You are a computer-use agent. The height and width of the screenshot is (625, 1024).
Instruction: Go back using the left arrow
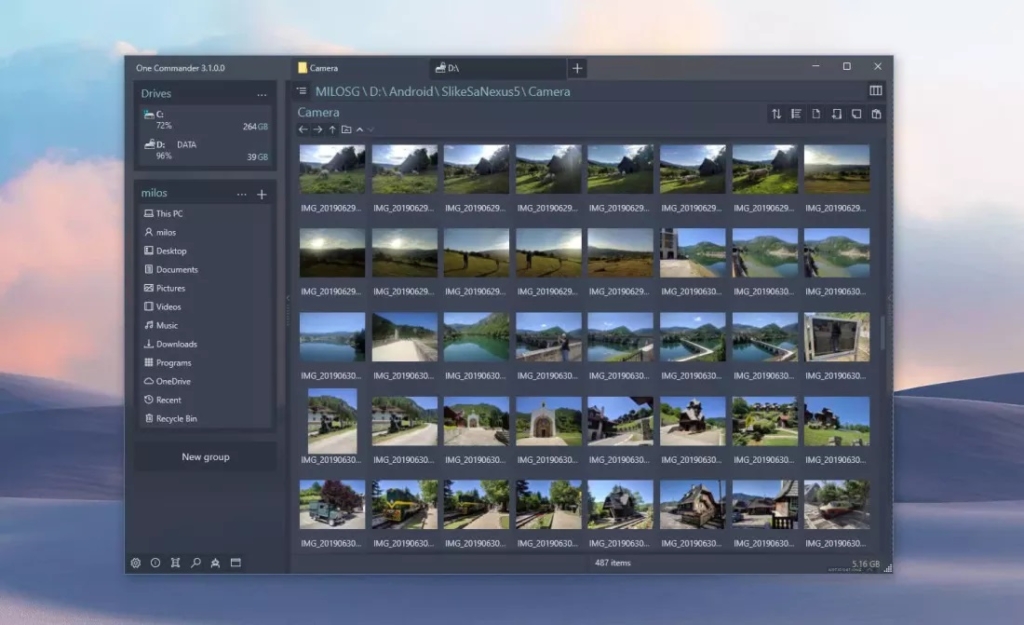tap(303, 130)
